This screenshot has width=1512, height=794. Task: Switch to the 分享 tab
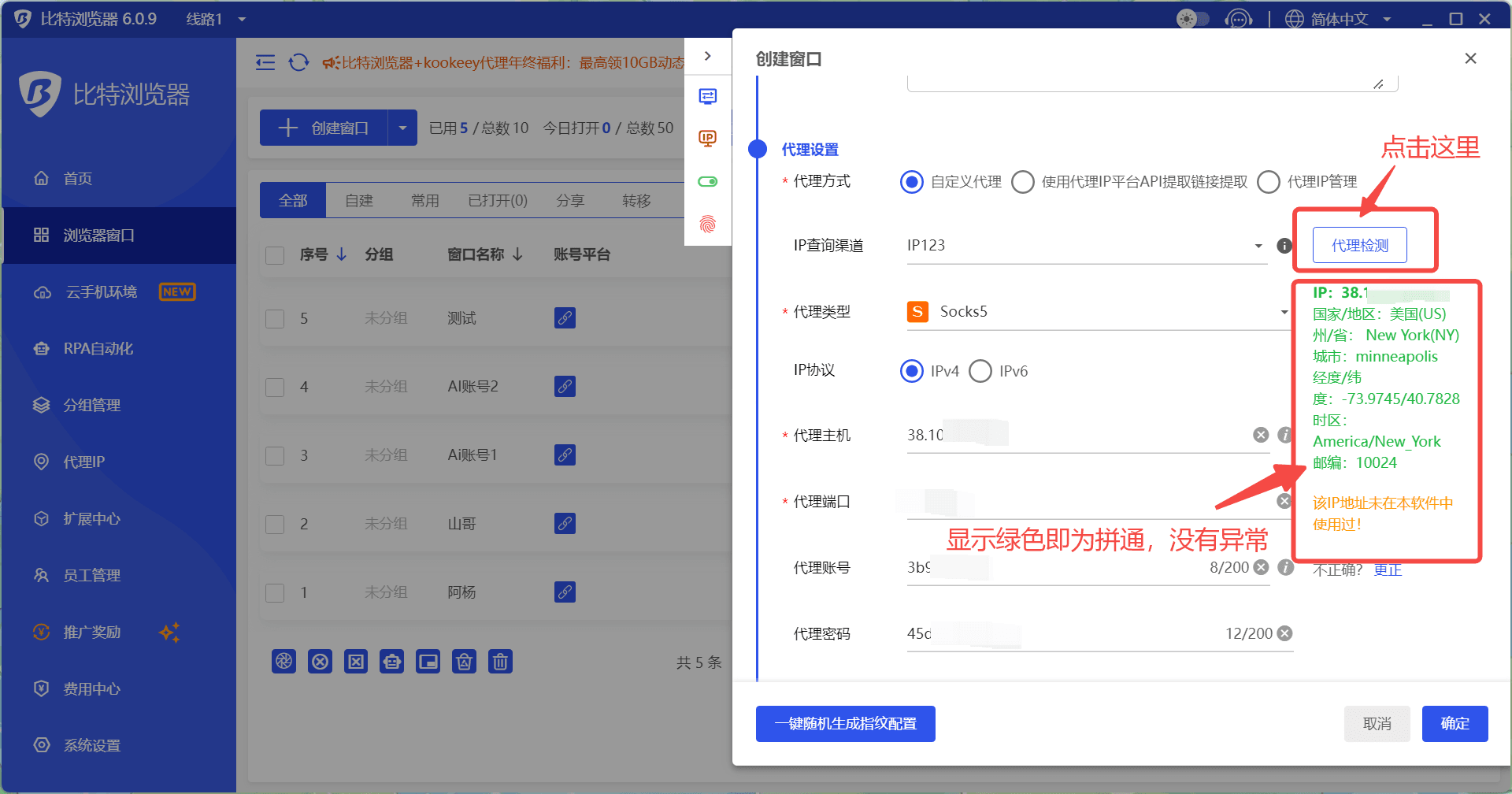(x=570, y=201)
